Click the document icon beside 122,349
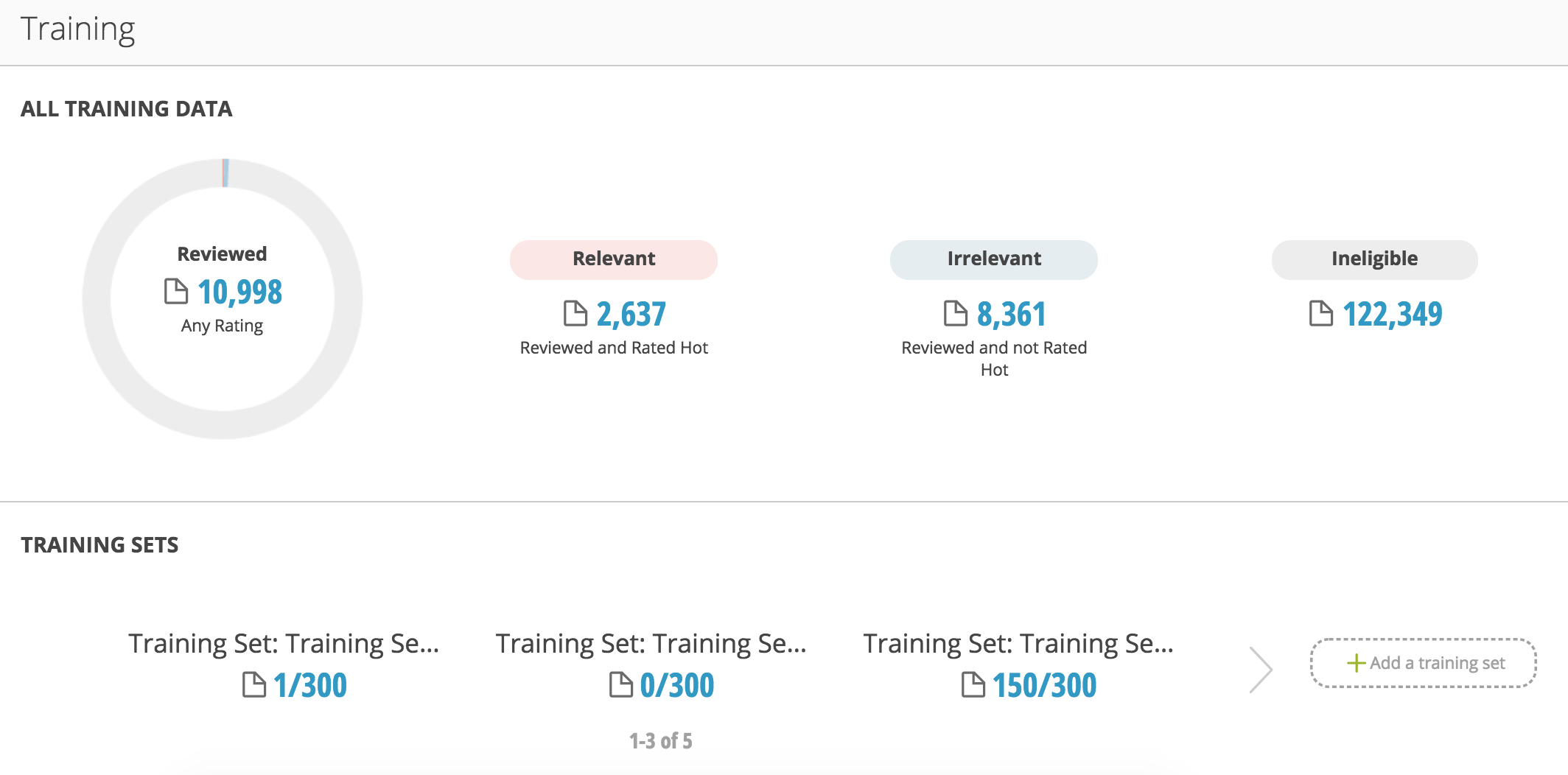The image size is (1568, 775). click(x=1320, y=314)
